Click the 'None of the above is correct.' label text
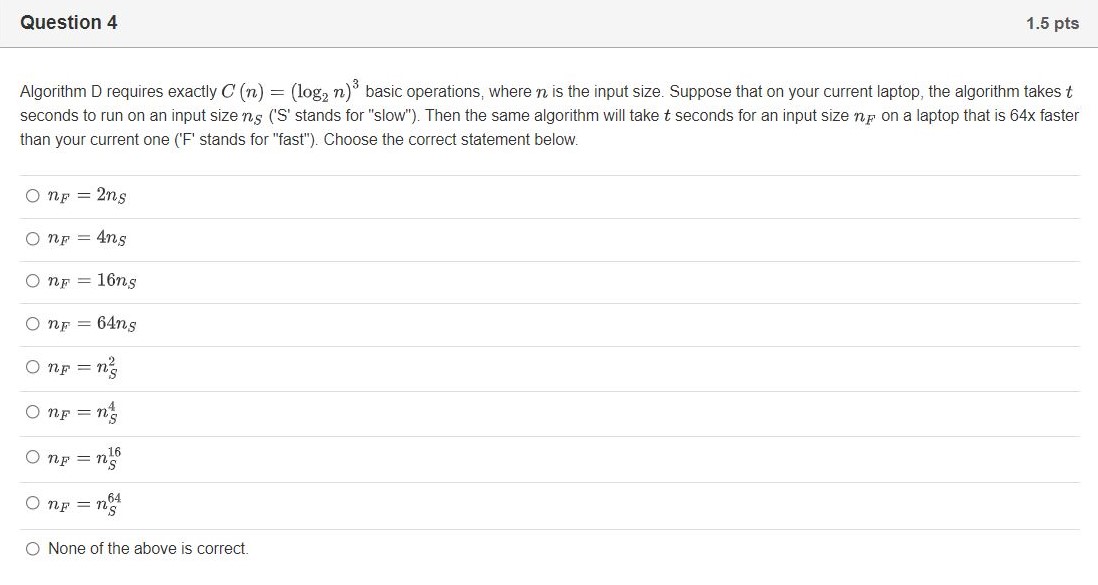Screen dimensions: 1098x585 coord(148,548)
